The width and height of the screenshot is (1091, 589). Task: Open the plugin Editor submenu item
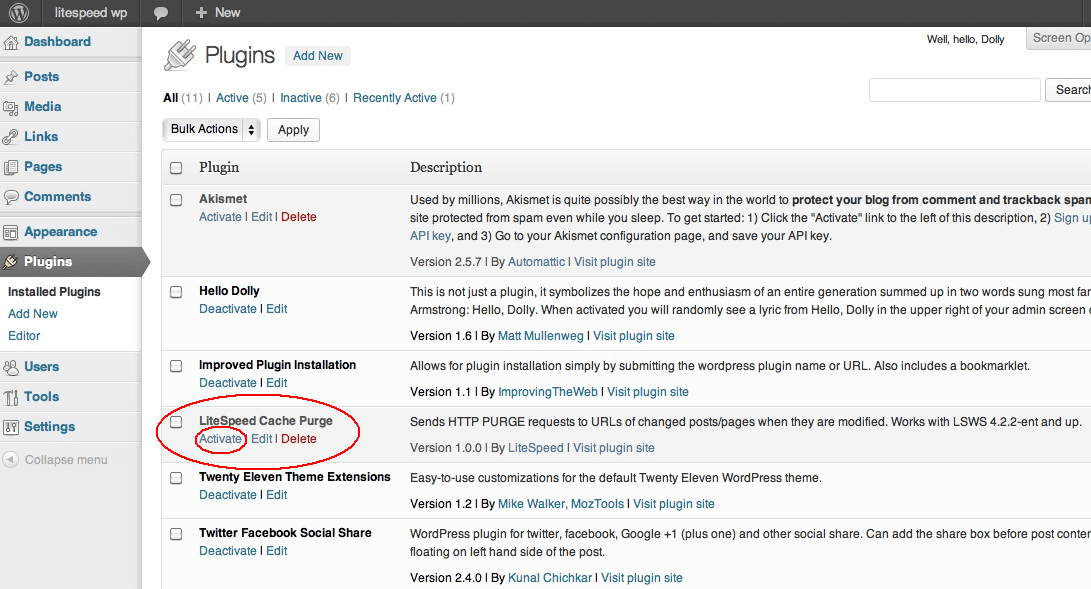(24, 335)
